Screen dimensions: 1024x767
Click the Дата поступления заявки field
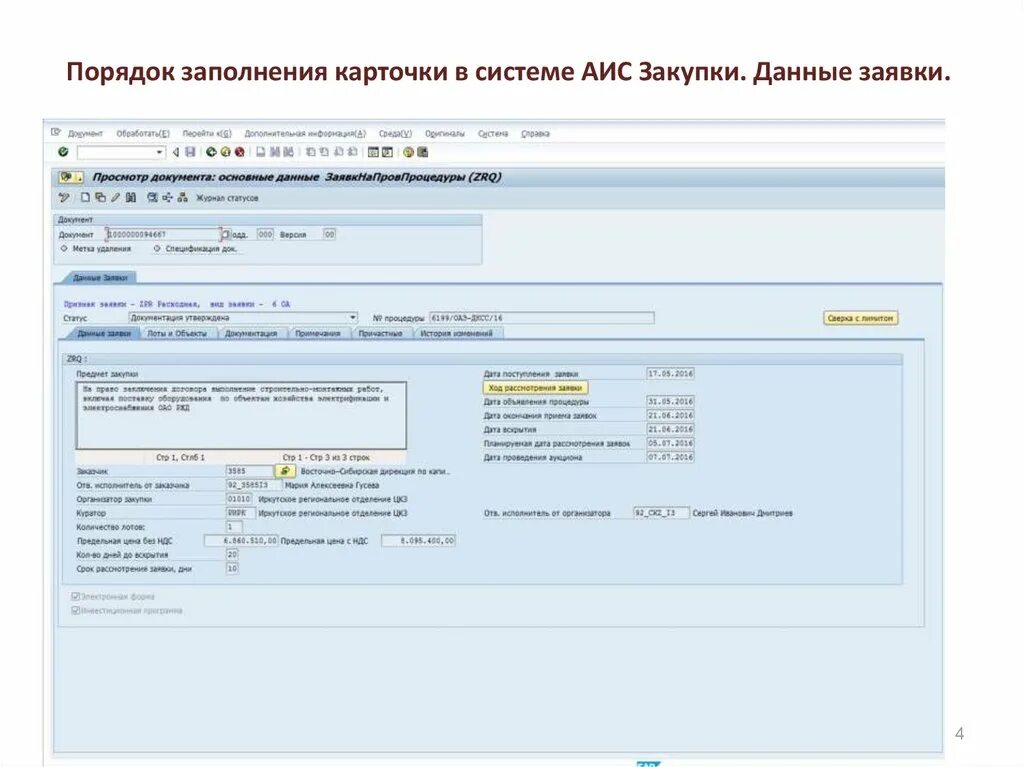pyautogui.click(x=670, y=374)
